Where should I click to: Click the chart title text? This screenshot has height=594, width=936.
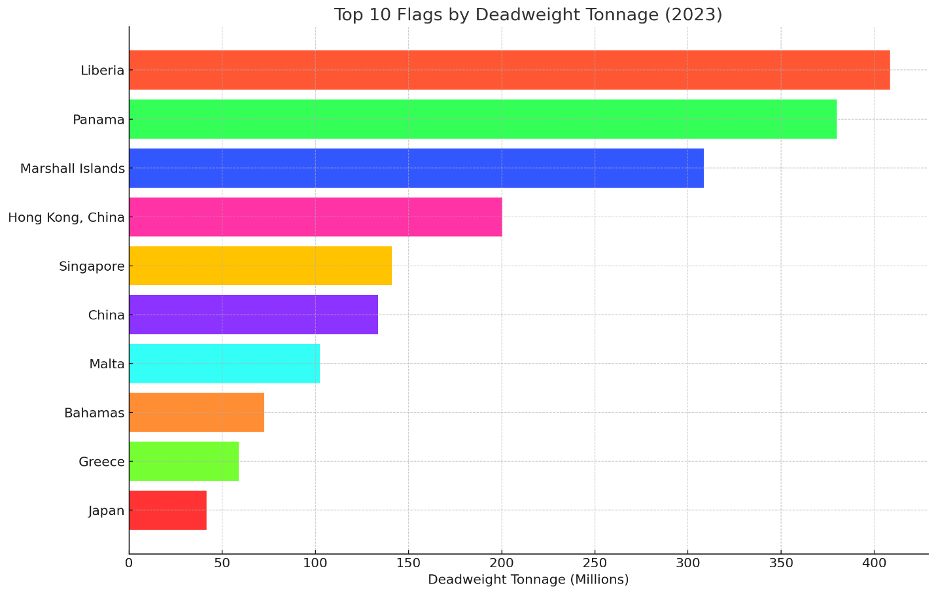(528, 15)
